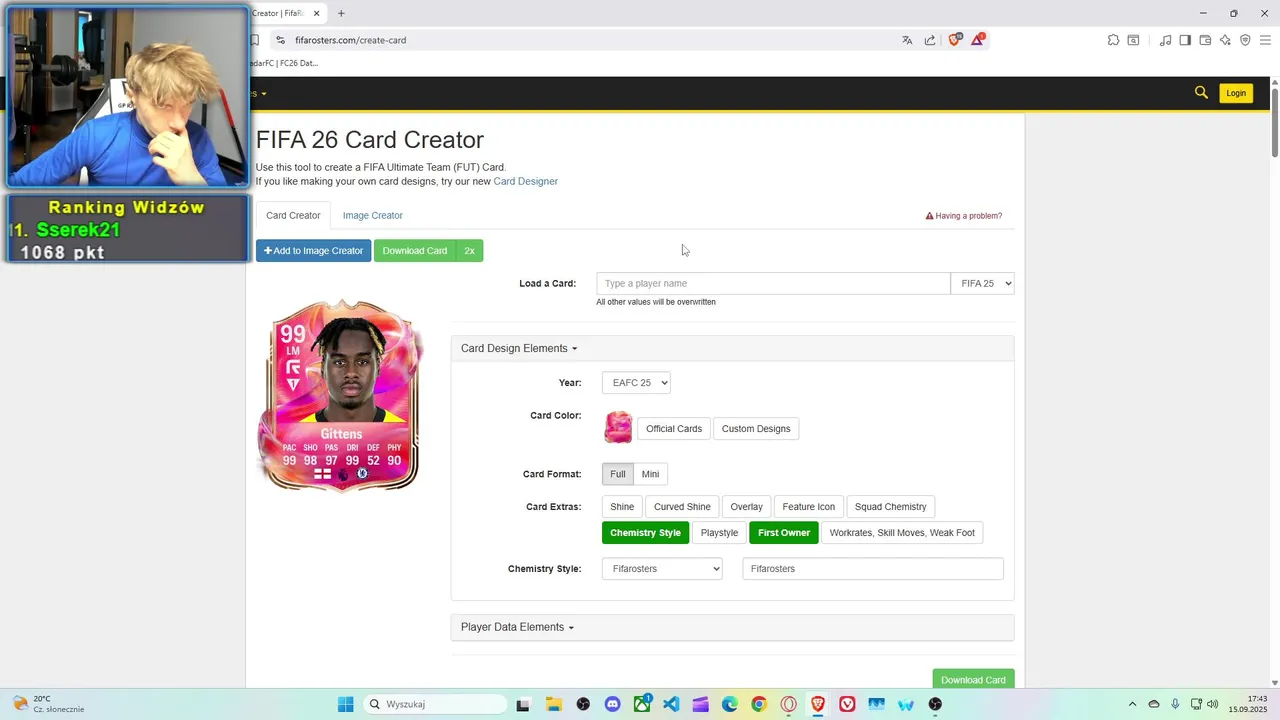The height and width of the screenshot is (720, 1280).
Task: Open the Brave Rewards triangle icon
Action: (977, 40)
